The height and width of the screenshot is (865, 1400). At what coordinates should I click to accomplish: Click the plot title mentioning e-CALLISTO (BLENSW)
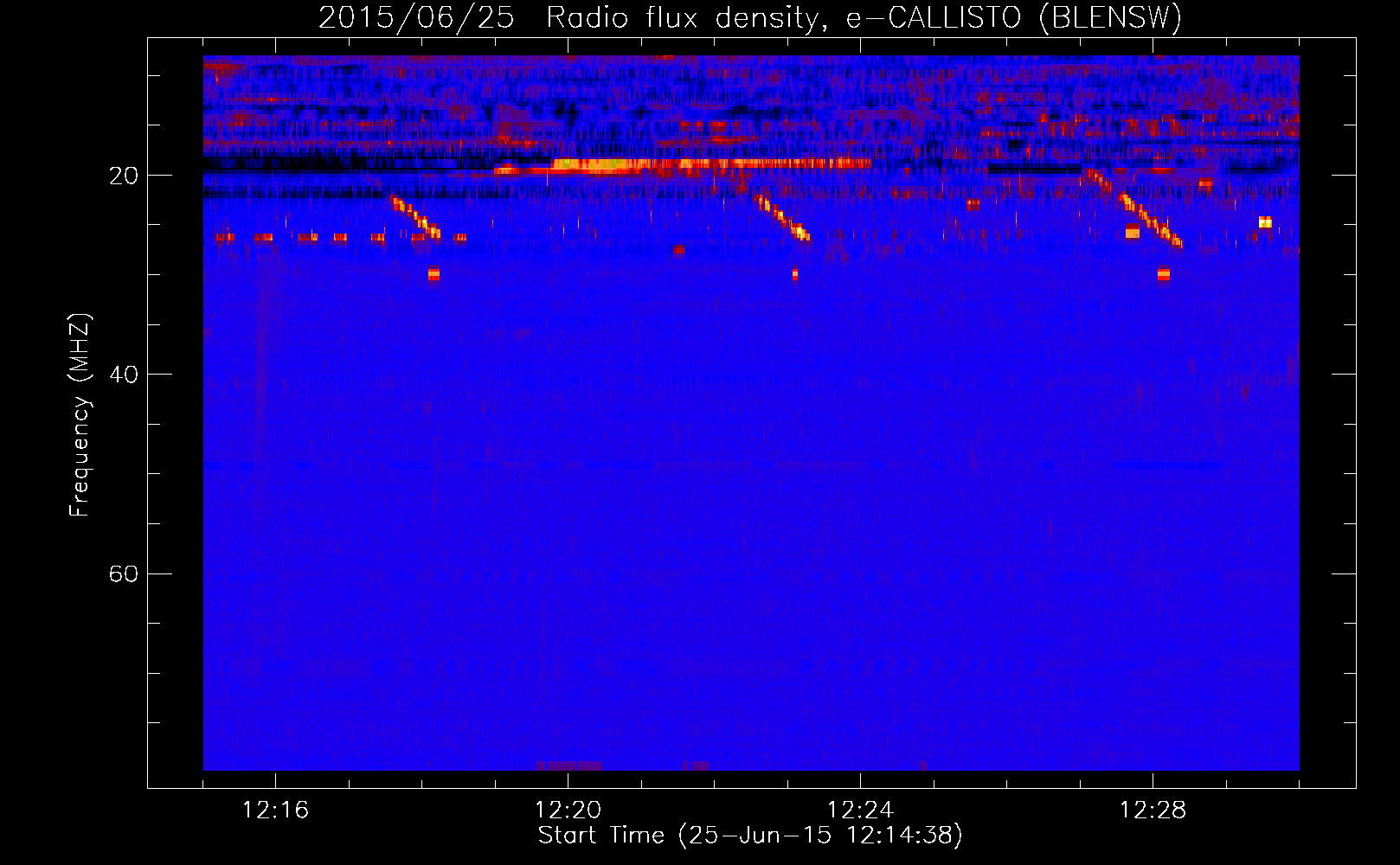click(x=749, y=16)
